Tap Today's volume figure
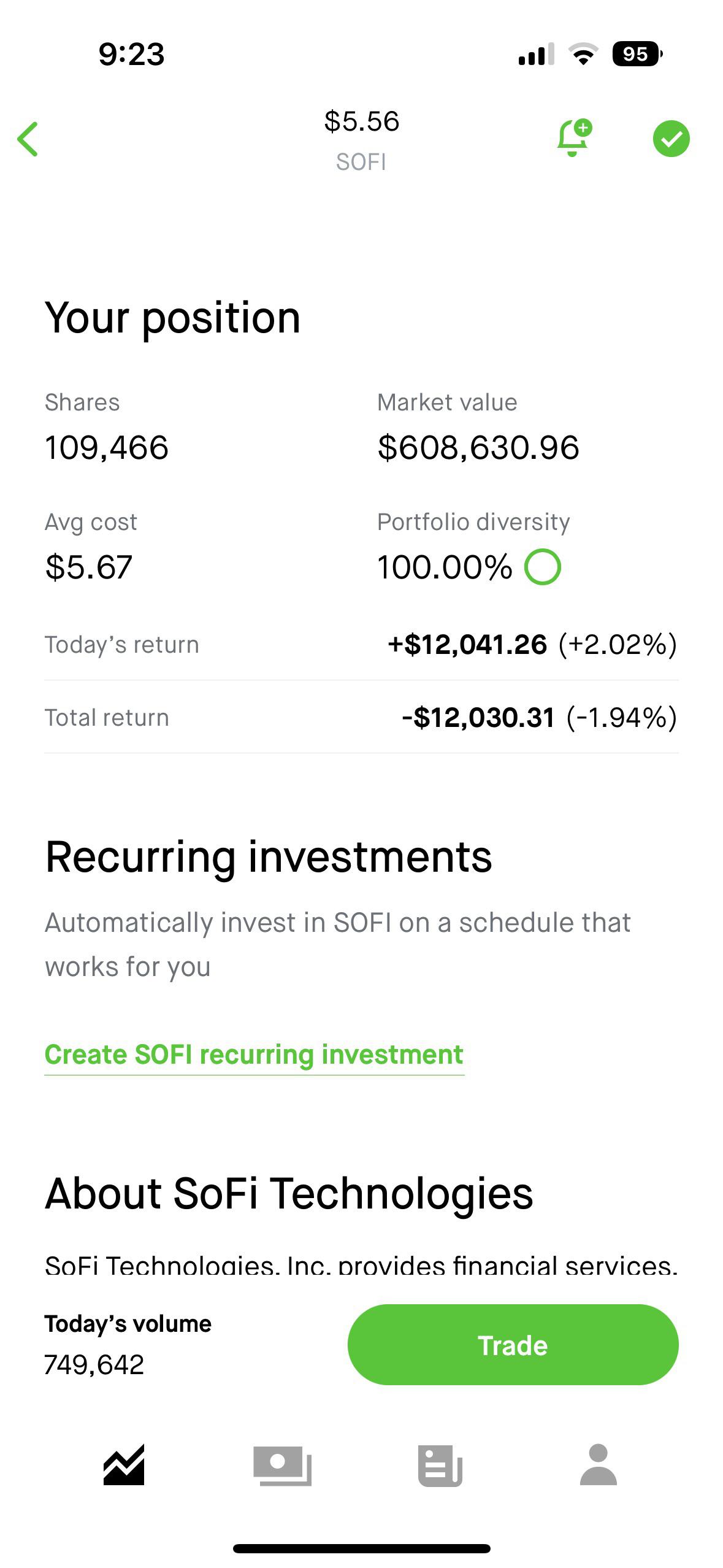Viewport: 723px width, 1568px height. point(94,1365)
